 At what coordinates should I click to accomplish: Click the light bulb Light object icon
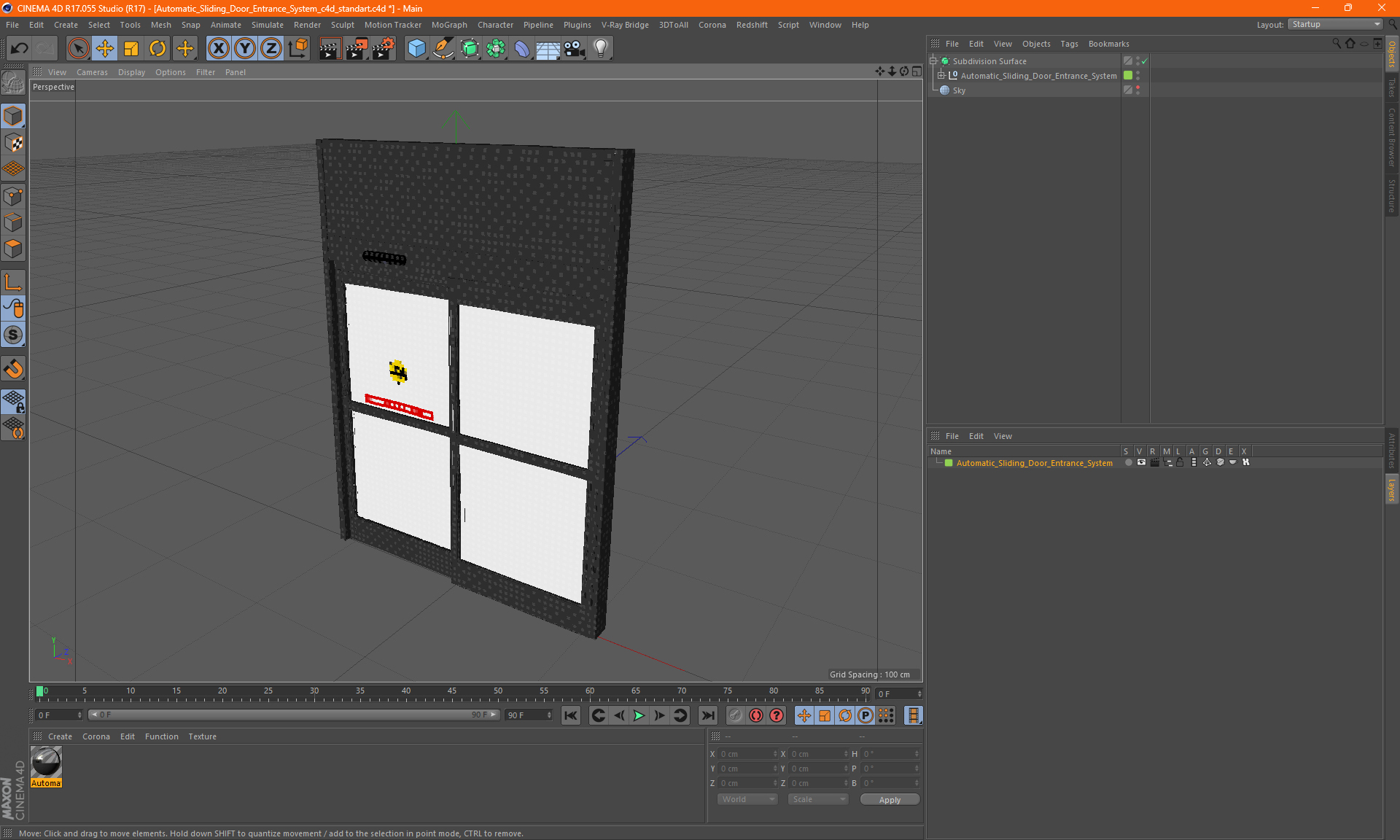pos(600,49)
